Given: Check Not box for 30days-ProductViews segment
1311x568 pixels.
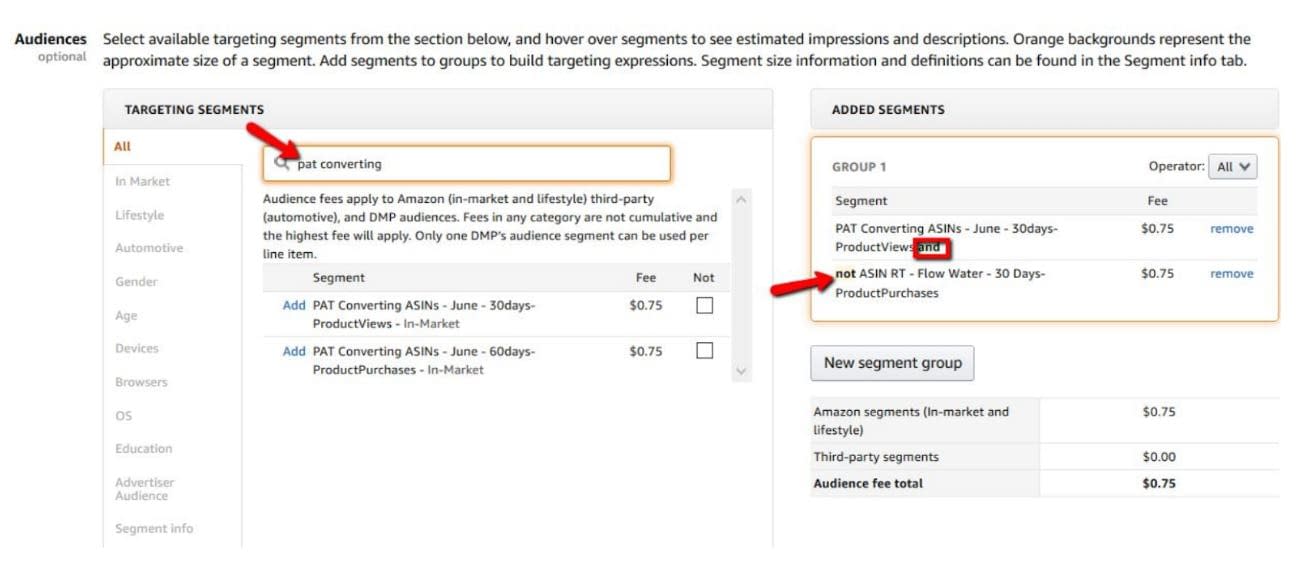Looking at the screenshot, I should (704, 306).
